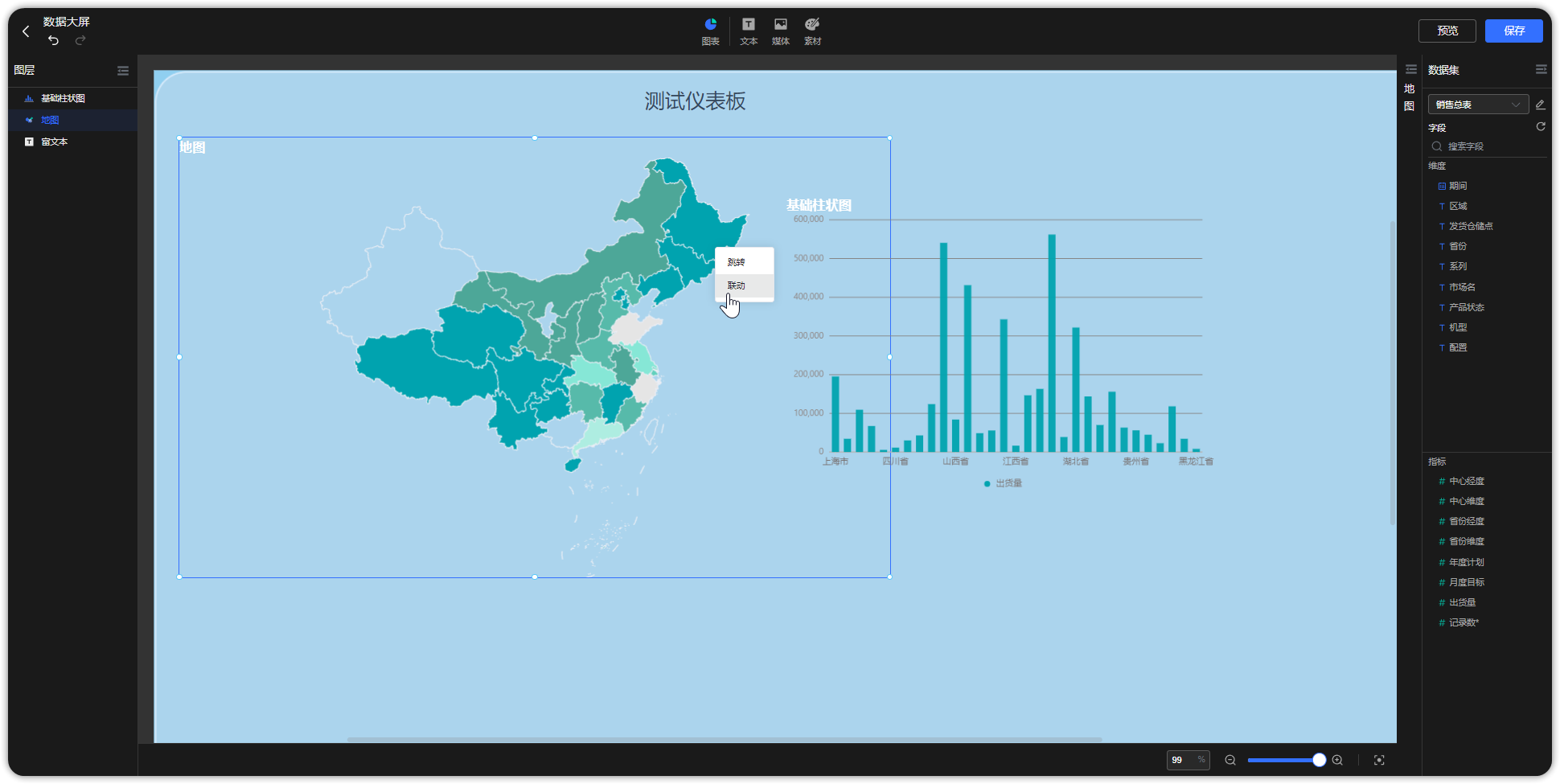Choose 跳转 from the context menu
This screenshot has height=784, width=1560.
point(736,261)
